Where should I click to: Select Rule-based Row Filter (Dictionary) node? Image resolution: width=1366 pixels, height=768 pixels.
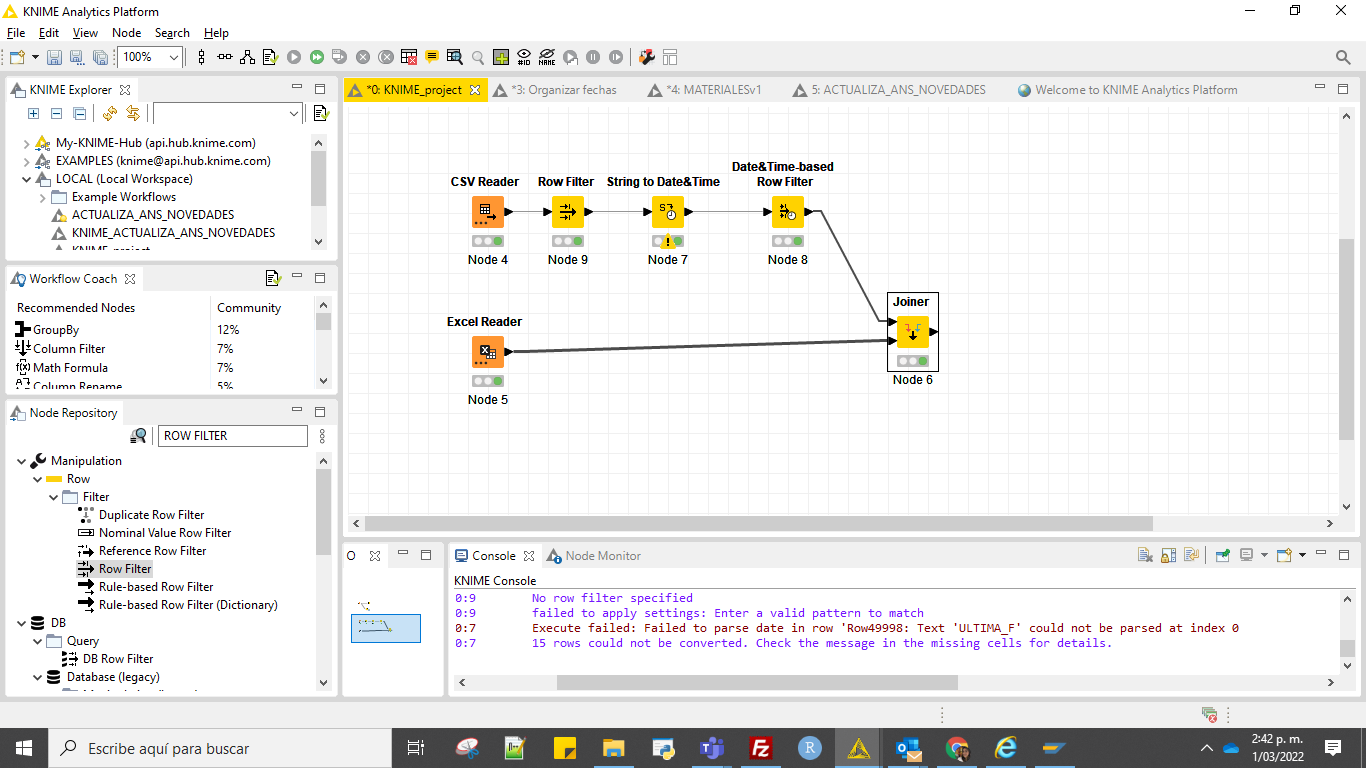click(x=188, y=605)
